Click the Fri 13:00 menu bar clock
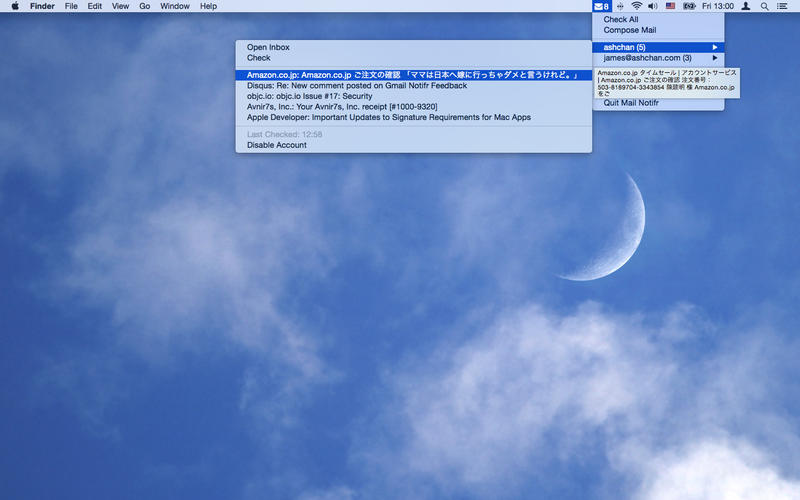The image size is (800, 500). (x=717, y=6)
